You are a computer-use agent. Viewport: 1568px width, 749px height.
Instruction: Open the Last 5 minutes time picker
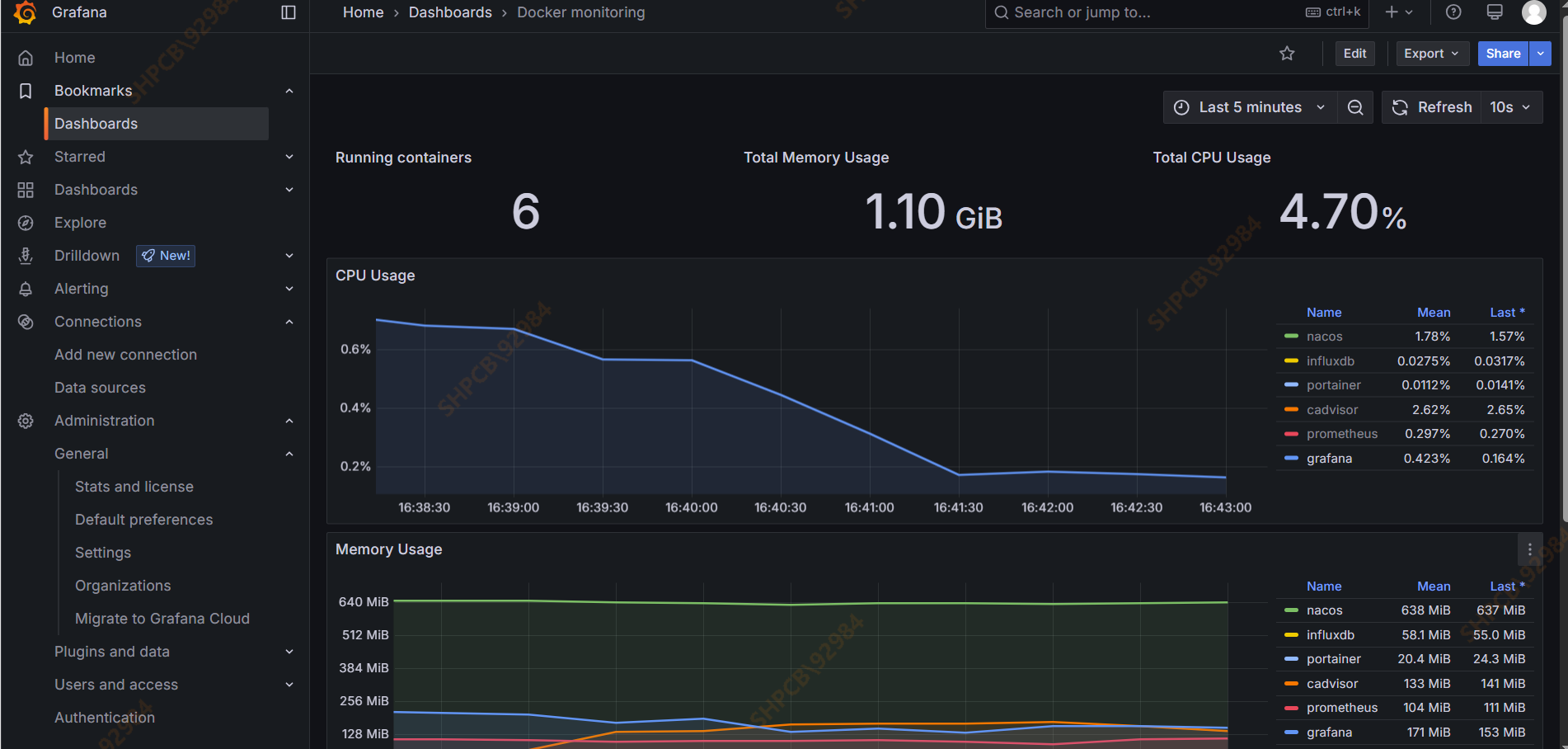[x=1250, y=107]
